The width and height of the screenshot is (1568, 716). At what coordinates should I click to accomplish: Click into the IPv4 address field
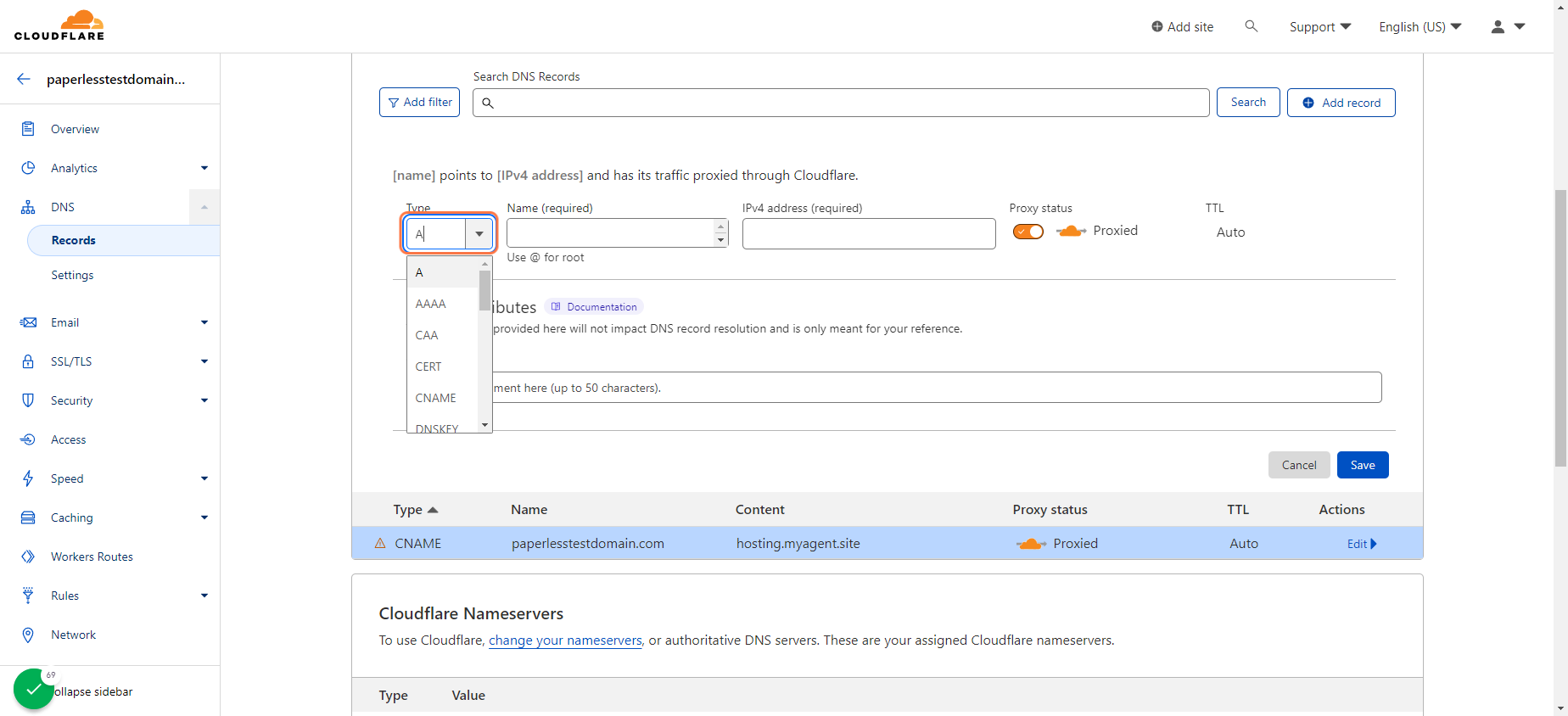(x=869, y=234)
